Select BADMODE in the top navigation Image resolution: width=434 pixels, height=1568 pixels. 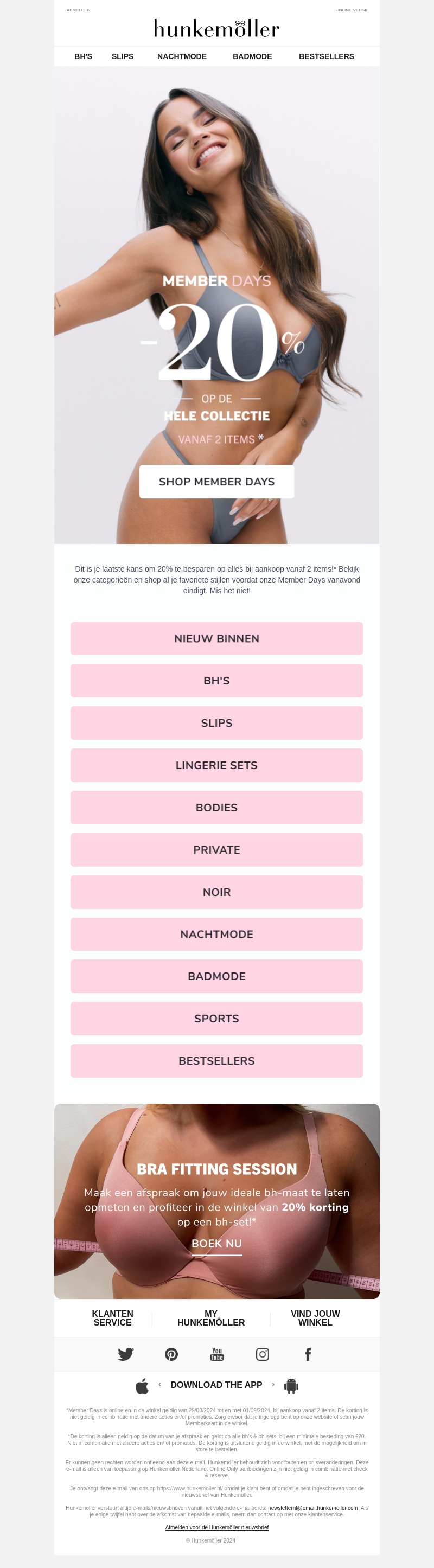[252, 56]
